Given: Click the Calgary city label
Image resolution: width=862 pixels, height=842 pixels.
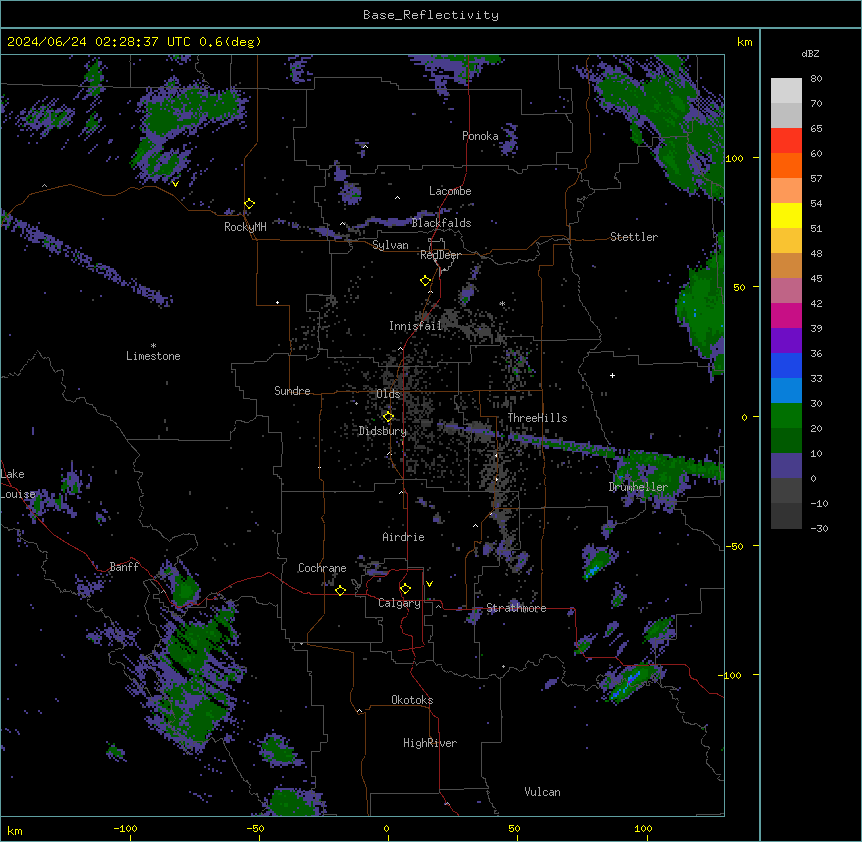Looking at the screenshot, I should (399, 603).
